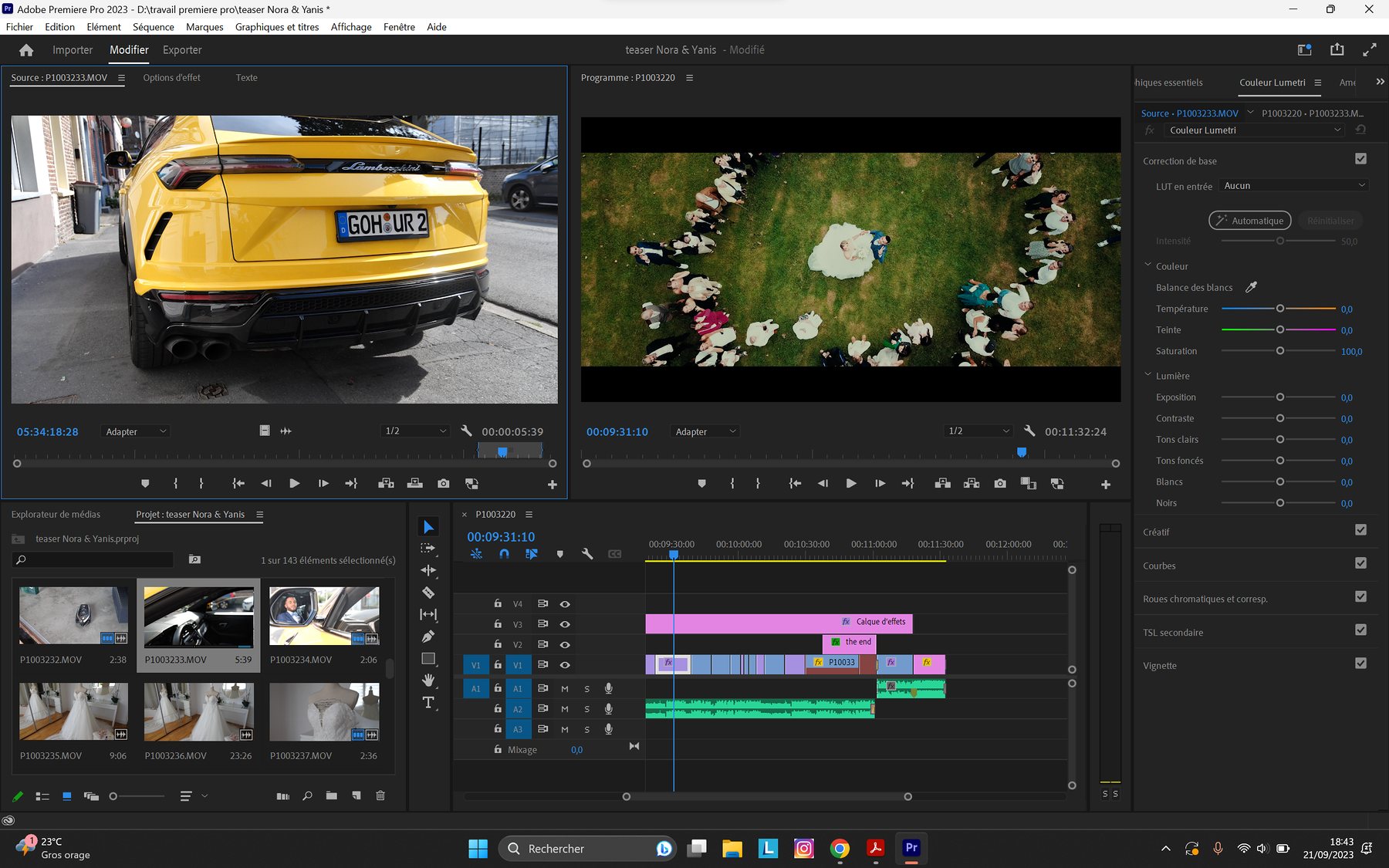This screenshot has height=868, width=1389.
Task: Select the Type (T) tool
Action: point(428,702)
